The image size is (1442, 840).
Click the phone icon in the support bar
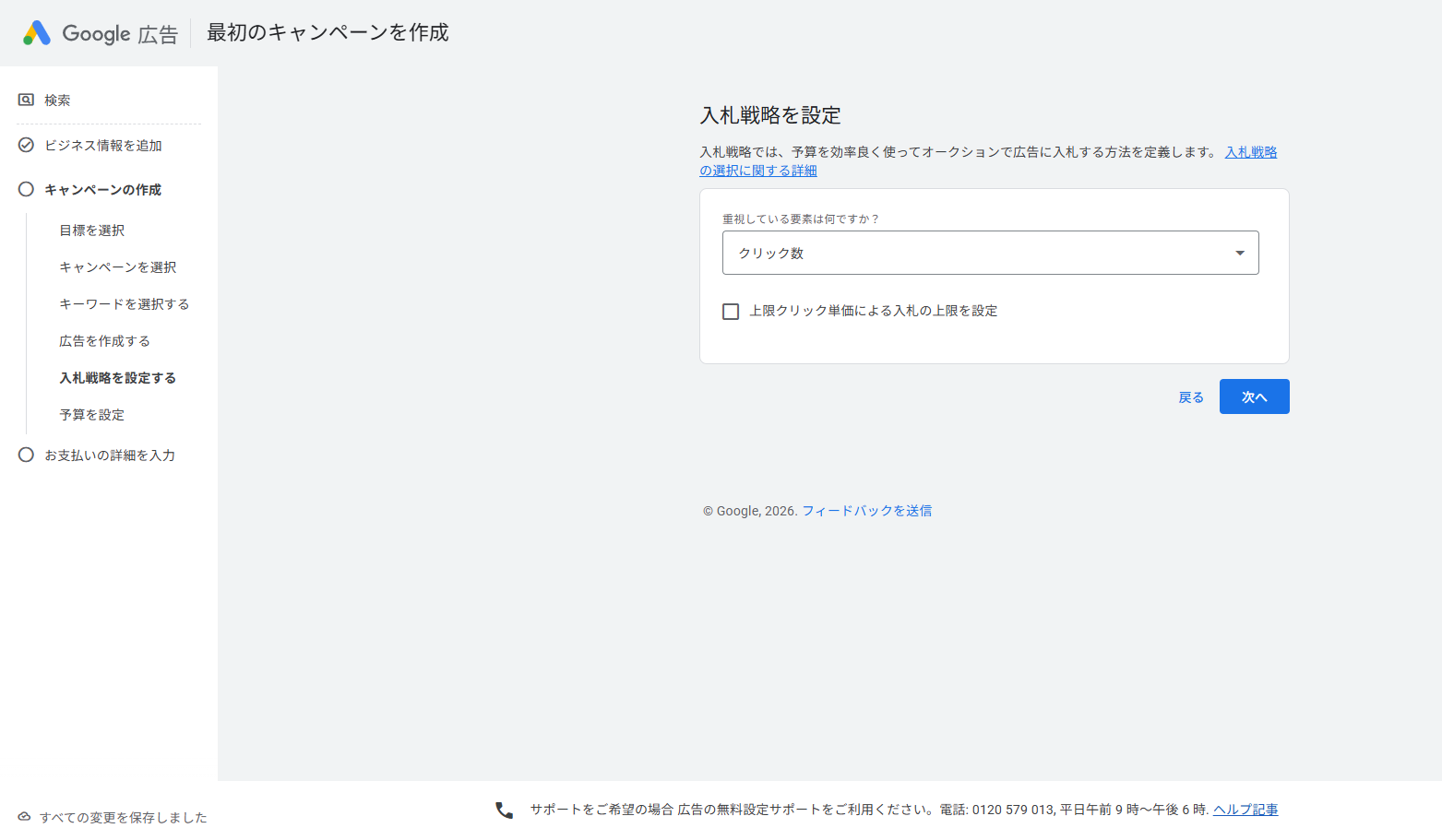click(503, 809)
